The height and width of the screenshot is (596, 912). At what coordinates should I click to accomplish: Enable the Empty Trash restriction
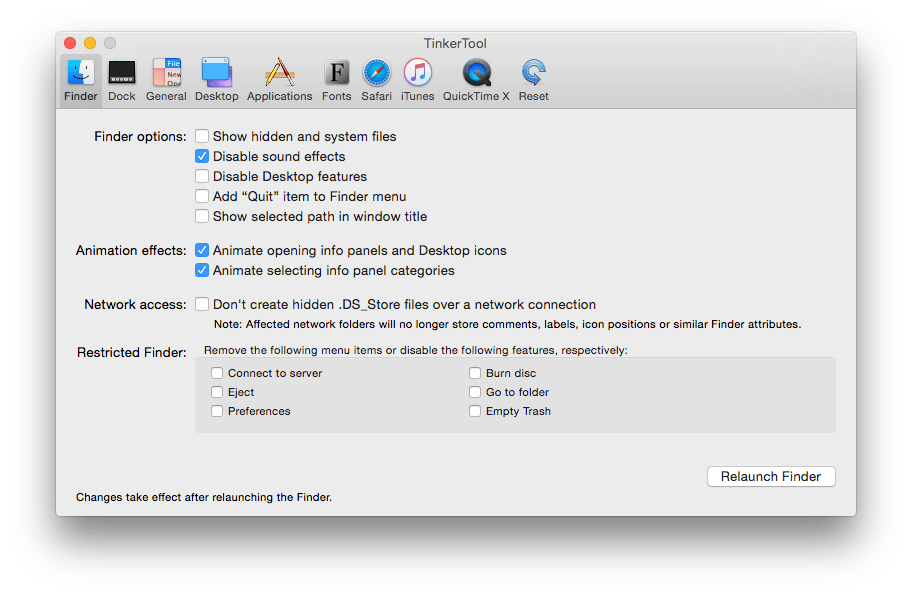[x=475, y=411]
